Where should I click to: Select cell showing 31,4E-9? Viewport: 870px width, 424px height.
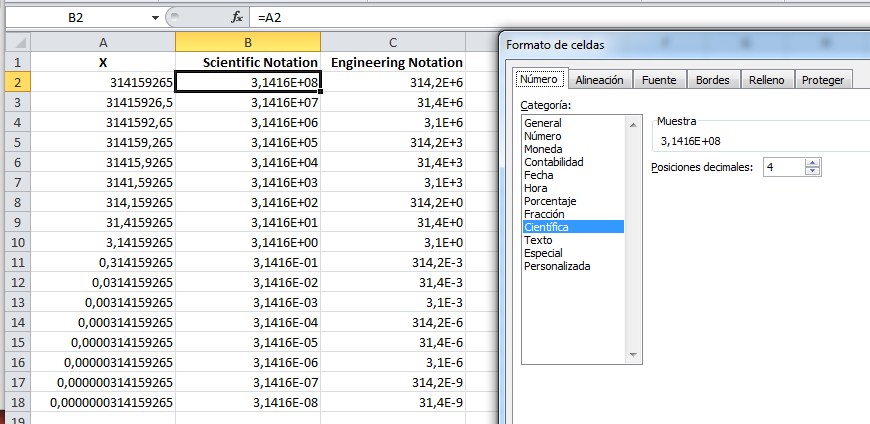393,402
